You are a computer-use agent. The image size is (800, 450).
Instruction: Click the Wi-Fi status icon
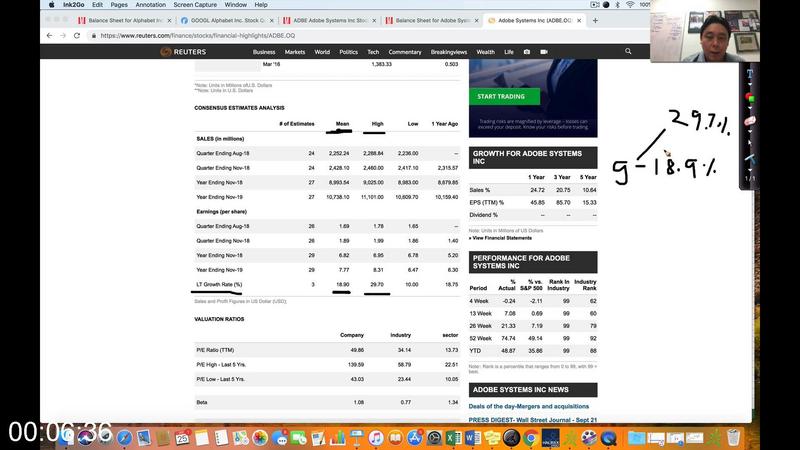tap(630, 5)
